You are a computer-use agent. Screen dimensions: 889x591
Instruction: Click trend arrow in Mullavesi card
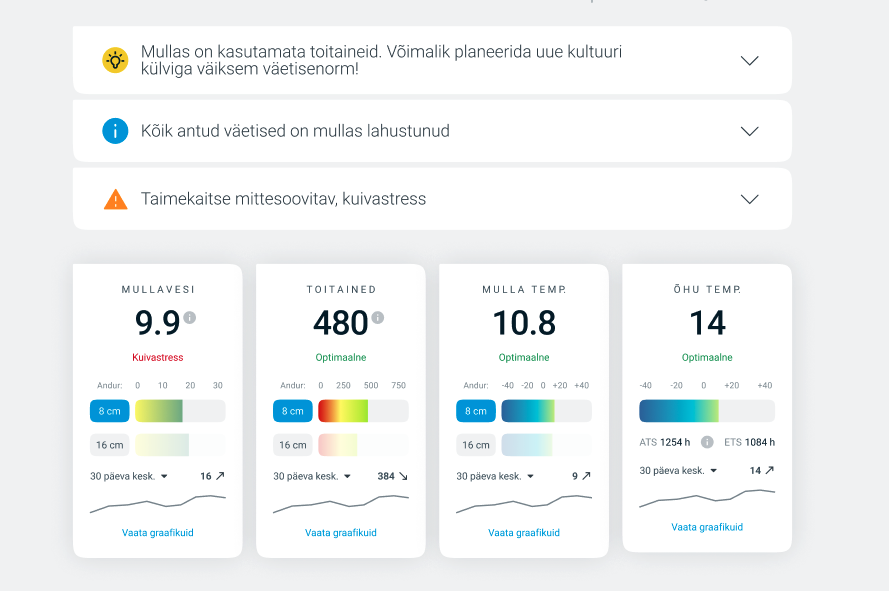(x=220, y=477)
